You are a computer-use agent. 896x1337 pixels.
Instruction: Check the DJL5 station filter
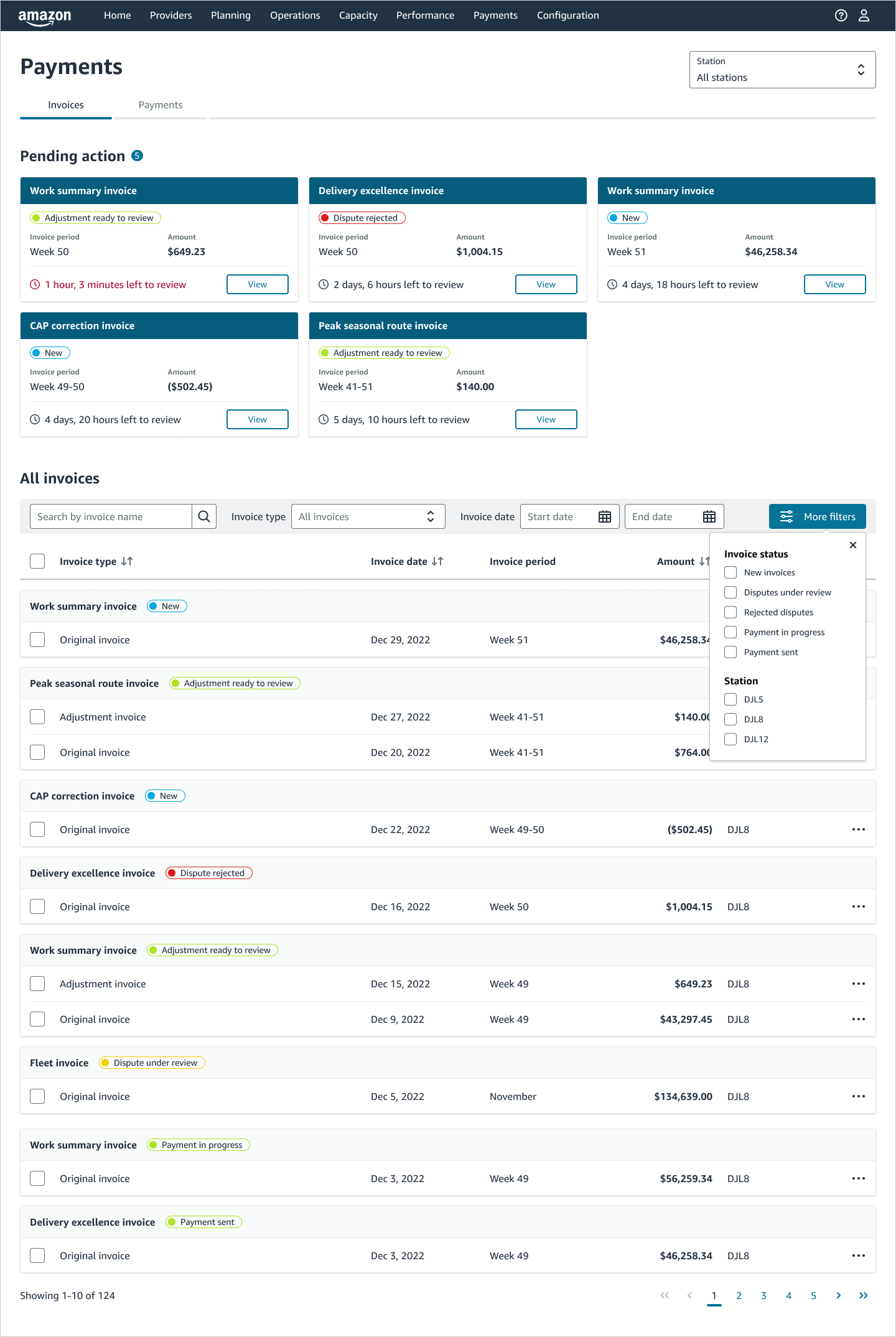(730, 699)
